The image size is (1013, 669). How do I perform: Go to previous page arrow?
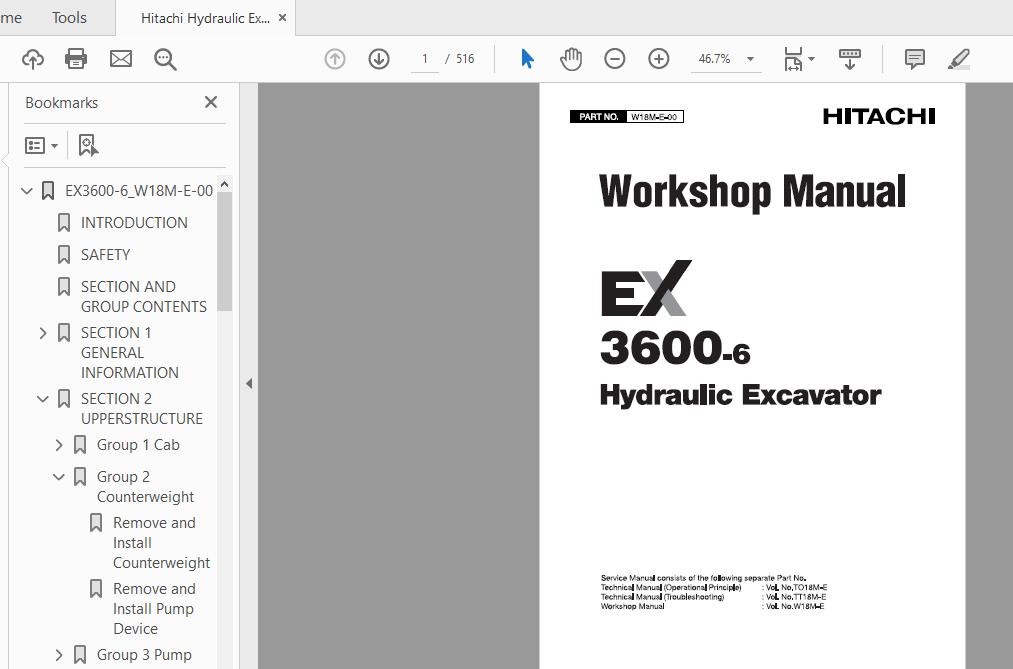[x=335, y=59]
